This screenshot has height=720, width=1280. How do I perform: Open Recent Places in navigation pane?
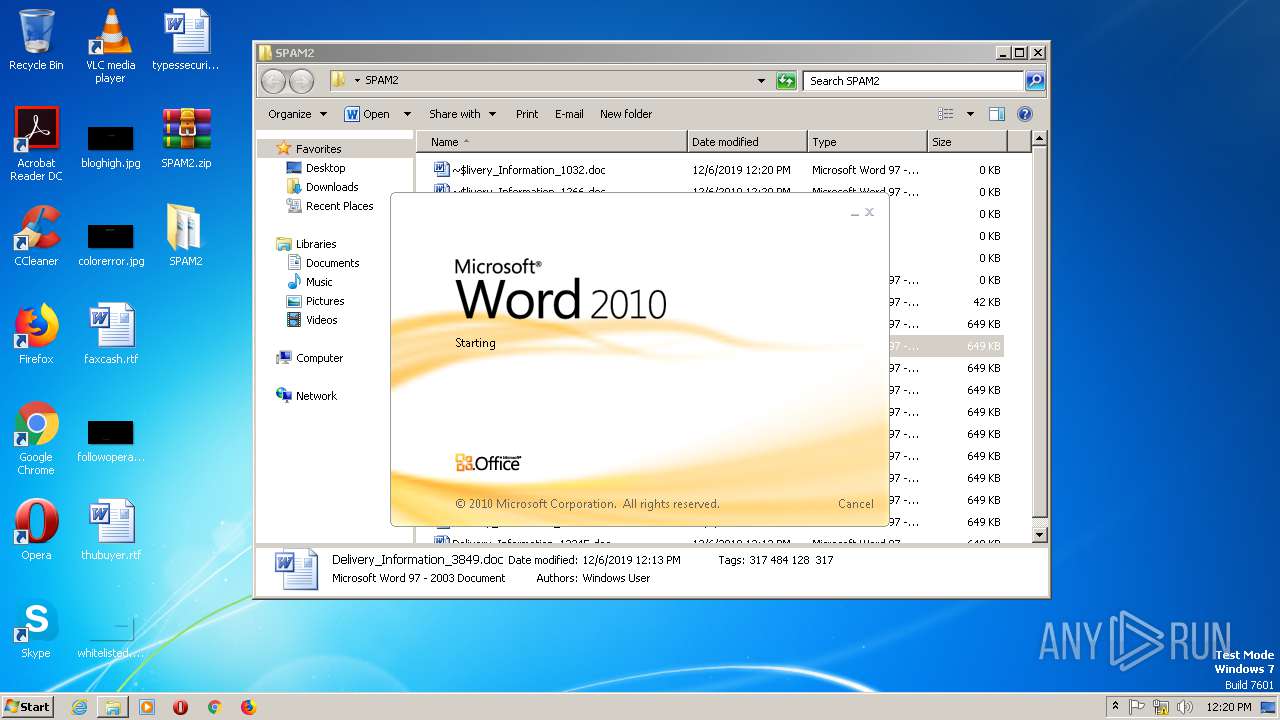pos(339,206)
